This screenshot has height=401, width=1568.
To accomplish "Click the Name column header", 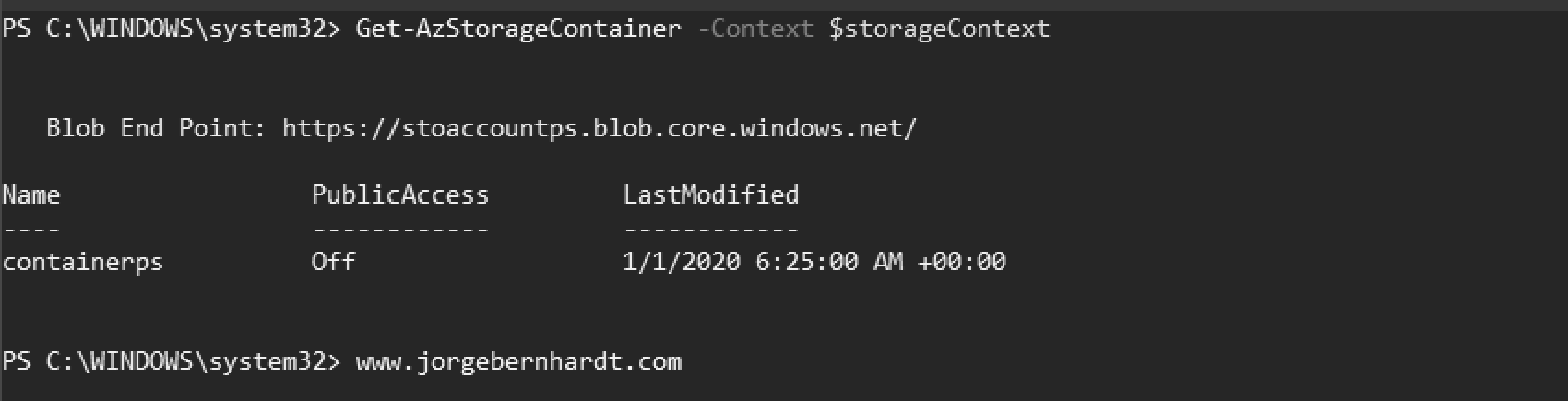I will coord(31,195).
